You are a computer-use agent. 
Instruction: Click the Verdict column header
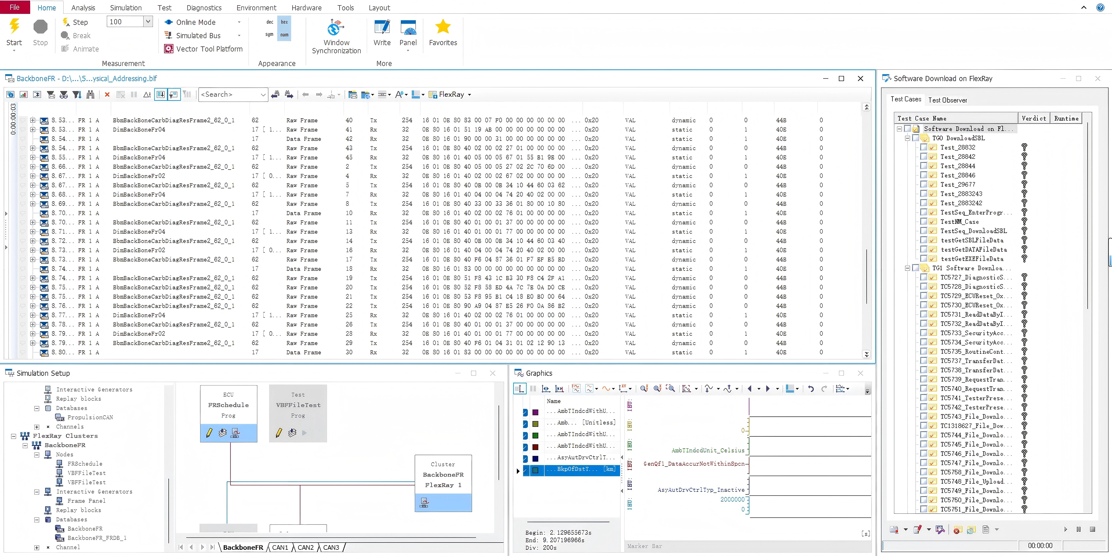(x=1034, y=118)
